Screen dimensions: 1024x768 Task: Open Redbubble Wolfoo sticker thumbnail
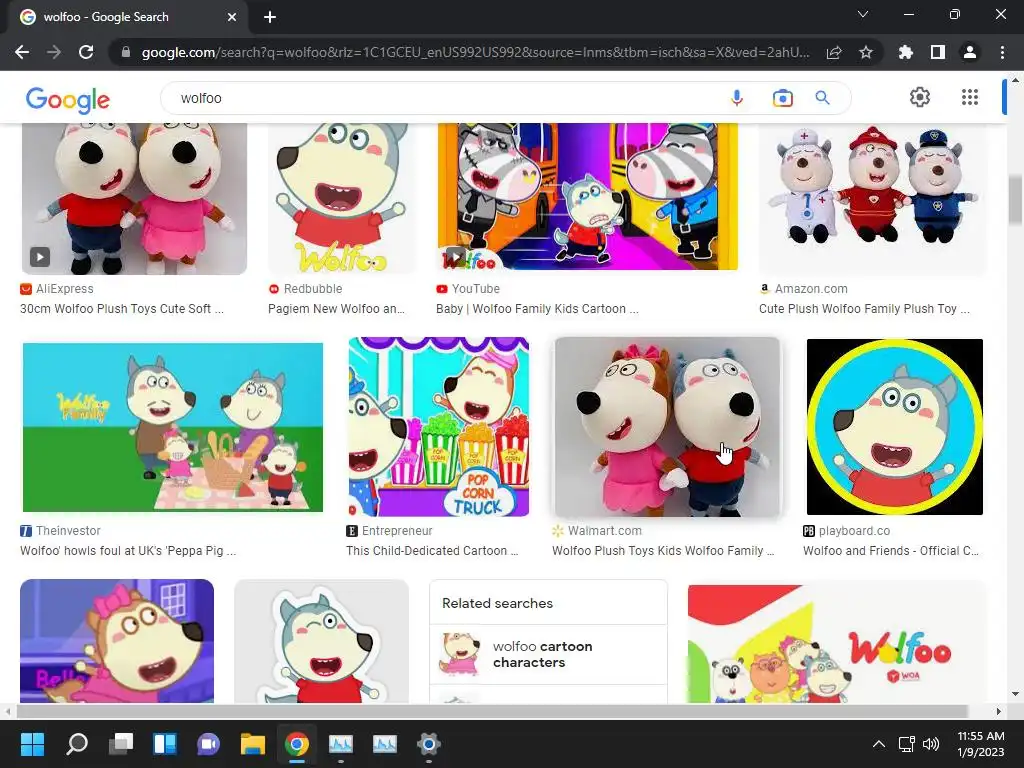[x=342, y=199]
